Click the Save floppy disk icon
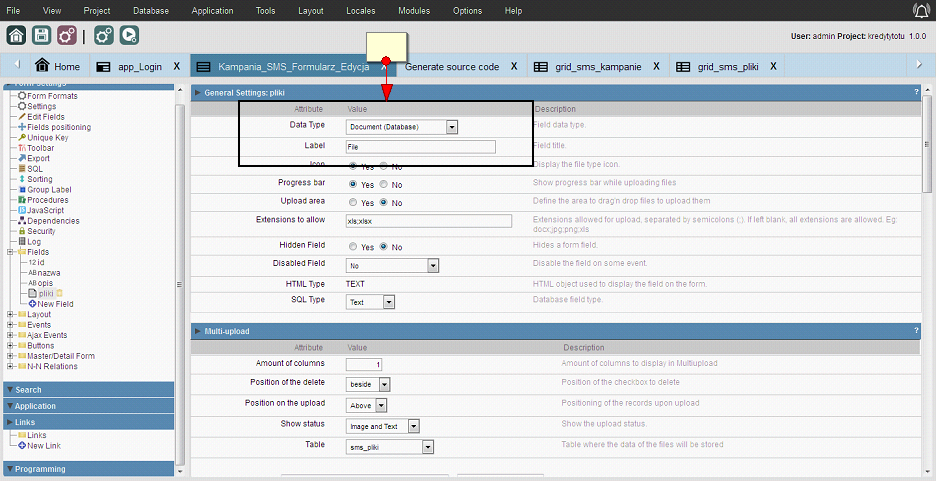936x481 pixels. [x=41, y=35]
